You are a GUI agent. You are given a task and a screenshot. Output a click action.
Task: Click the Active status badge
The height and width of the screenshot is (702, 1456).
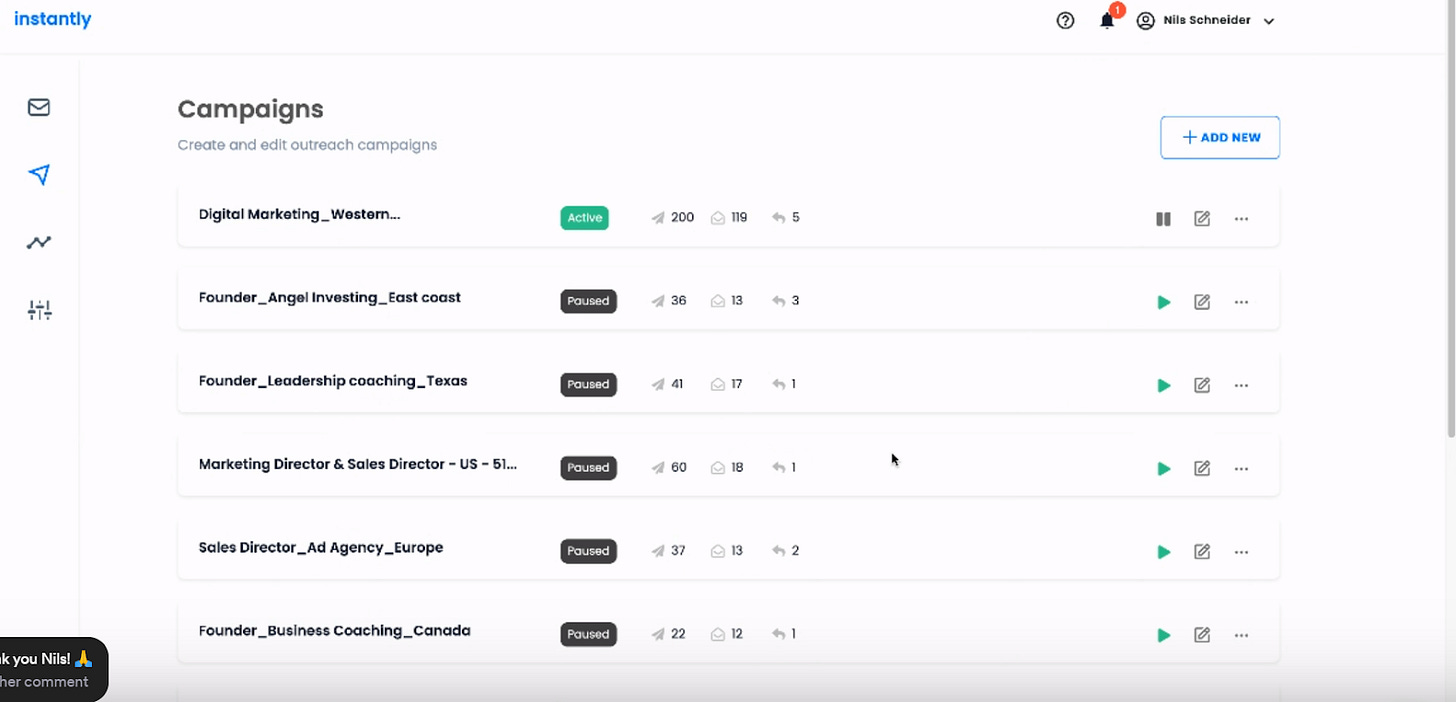pyautogui.click(x=584, y=218)
